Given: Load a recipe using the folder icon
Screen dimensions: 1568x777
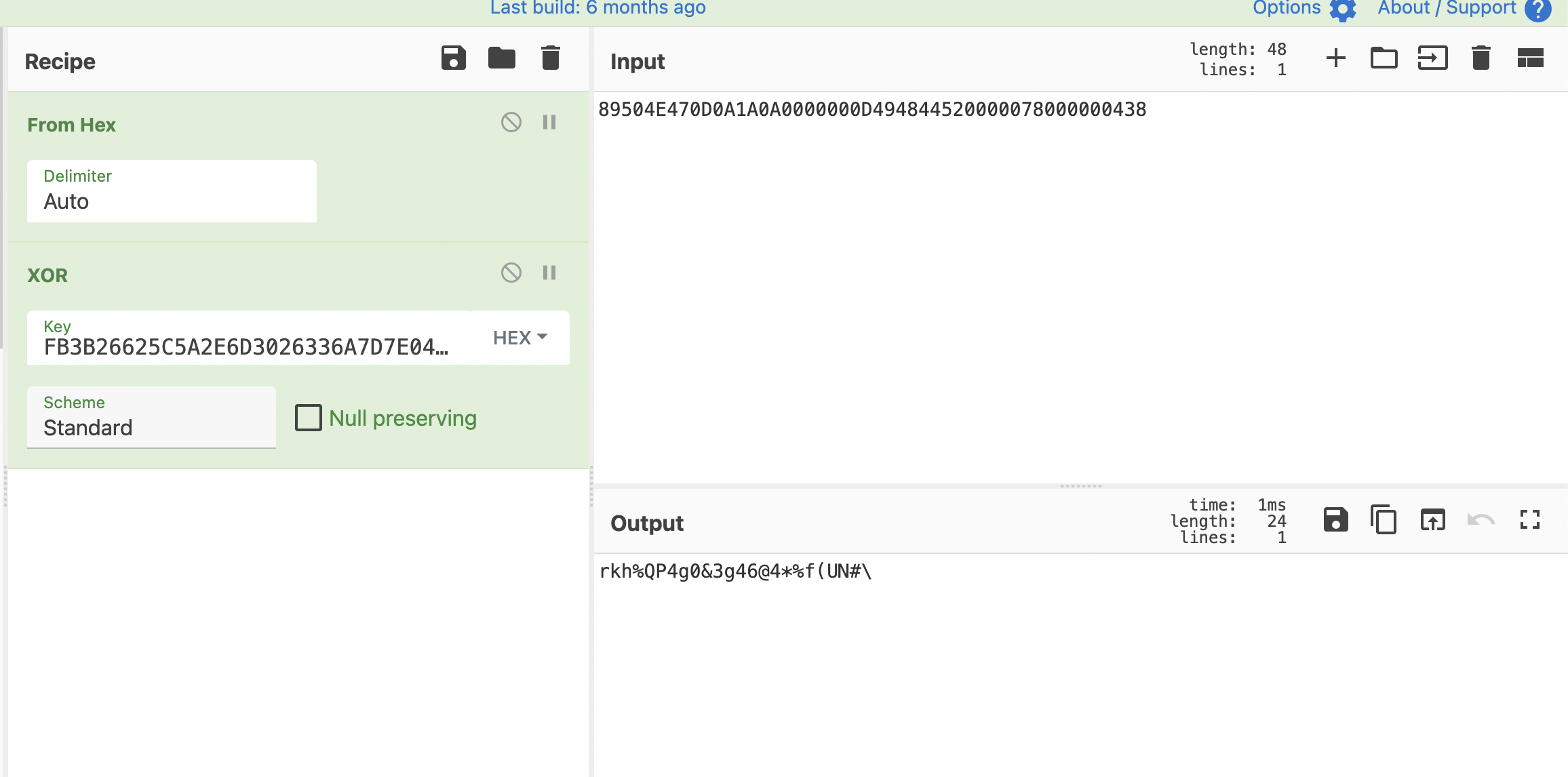Looking at the screenshot, I should coord(501,58).
